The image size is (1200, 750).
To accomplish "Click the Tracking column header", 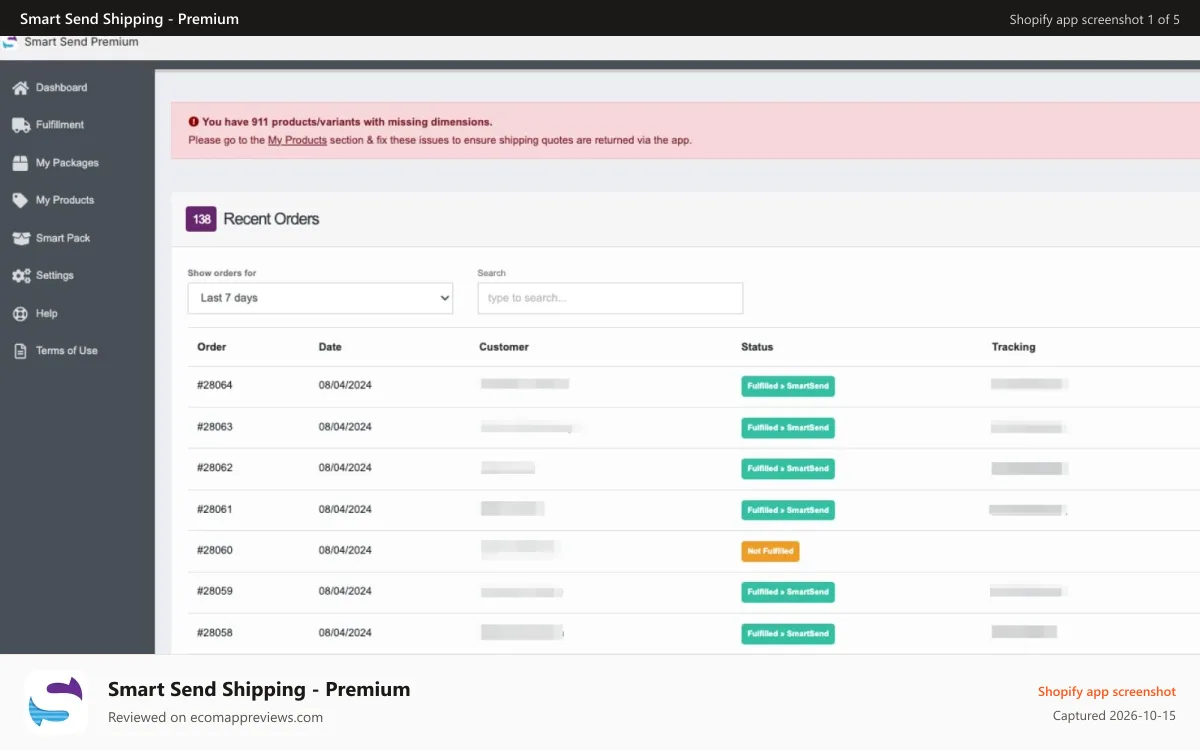I will point(1013,347).
